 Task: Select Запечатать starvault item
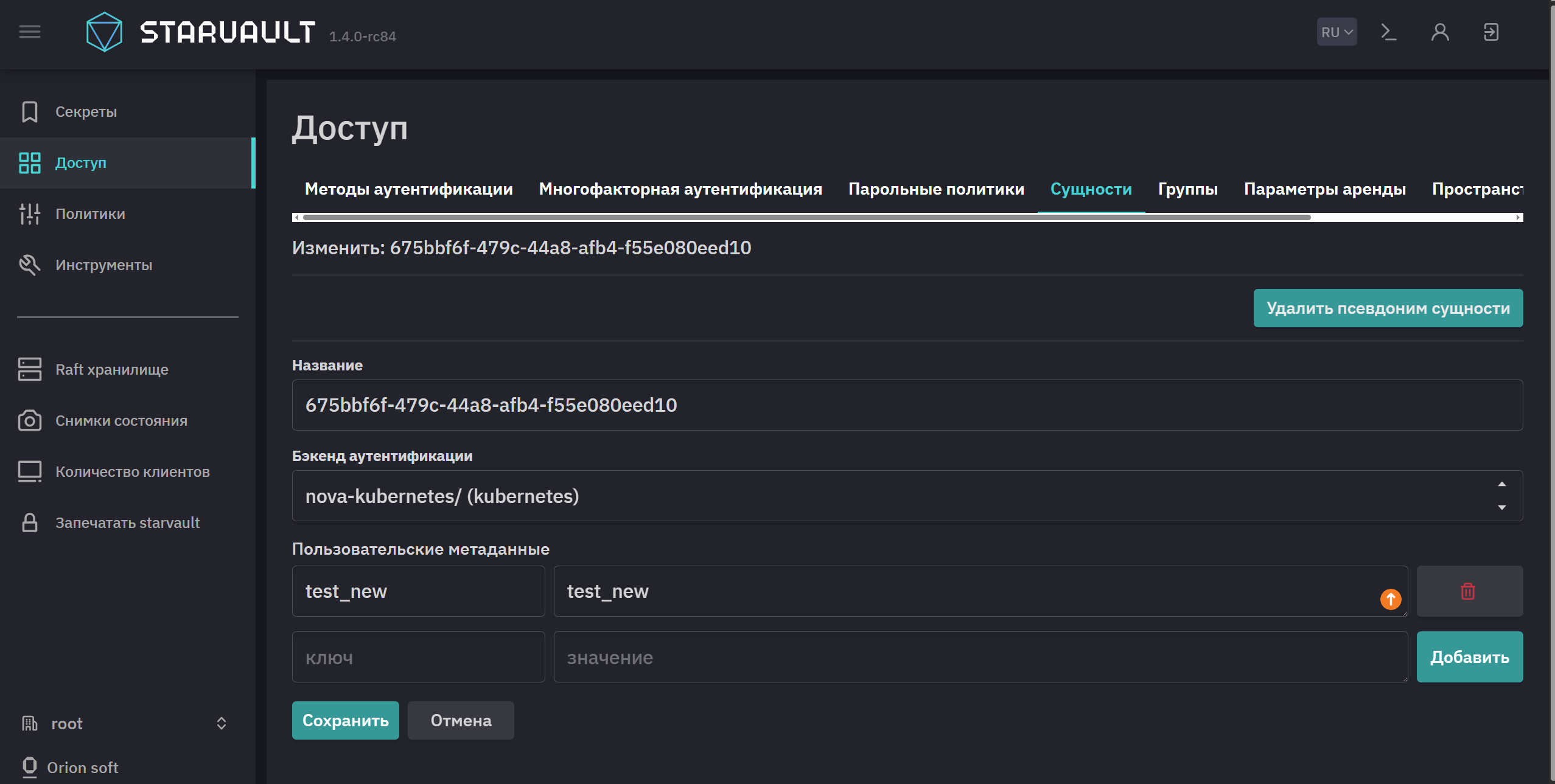click(x=128, y=523)
